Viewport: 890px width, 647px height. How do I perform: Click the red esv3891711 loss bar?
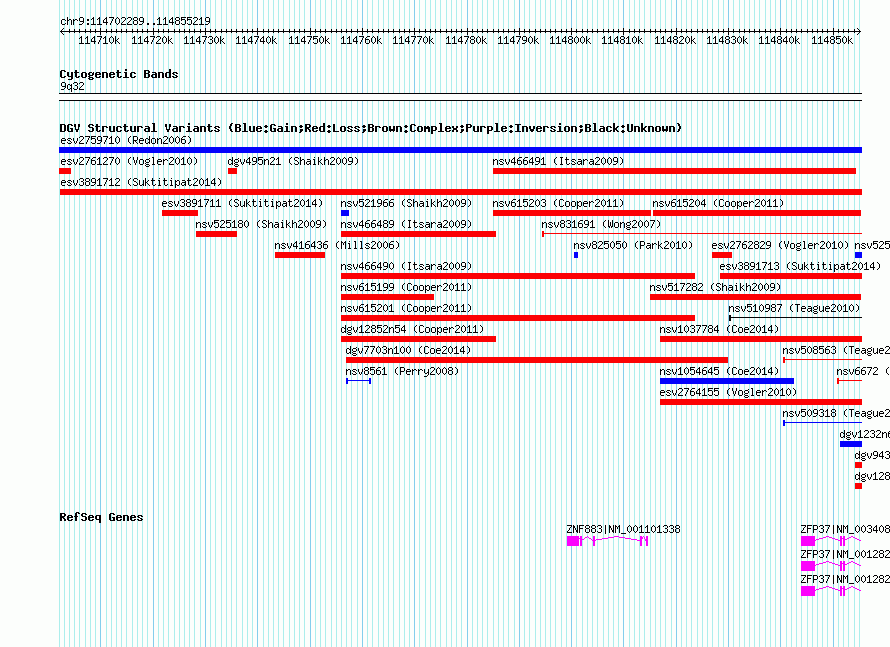(x=180, y=213)
